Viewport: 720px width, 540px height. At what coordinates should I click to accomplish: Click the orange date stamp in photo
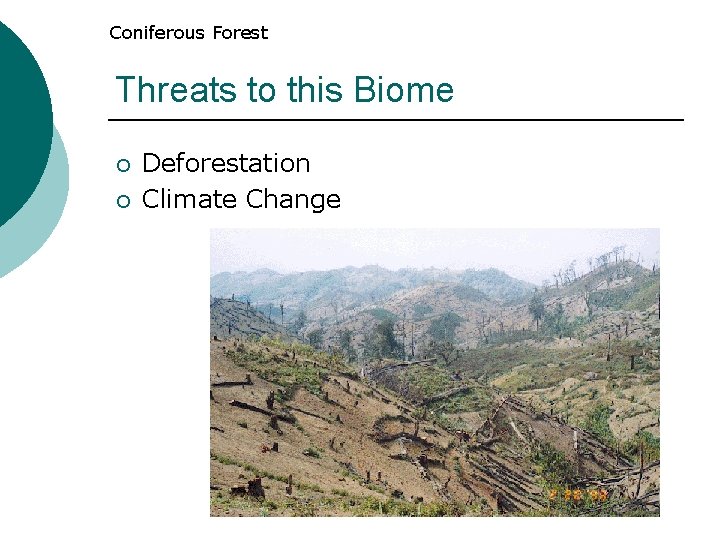pyautogui.click(x=578, y=495)
